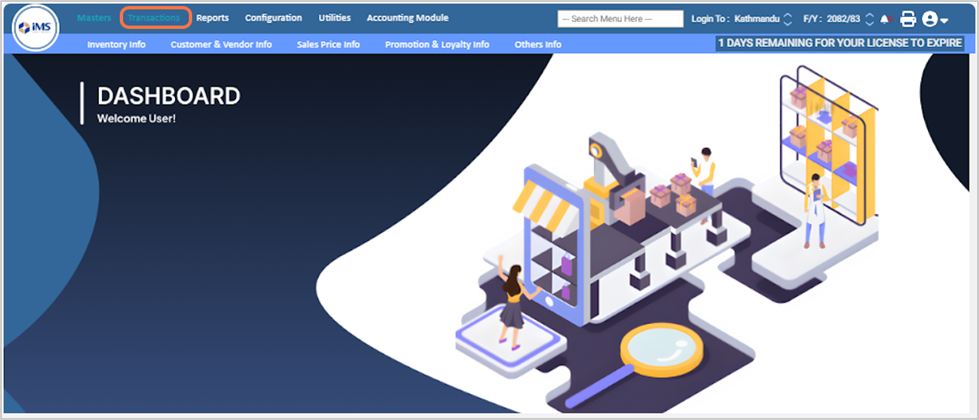Expand the fiscal year 2082/83 selector
The image size is (979, 420).
(869, 18)
